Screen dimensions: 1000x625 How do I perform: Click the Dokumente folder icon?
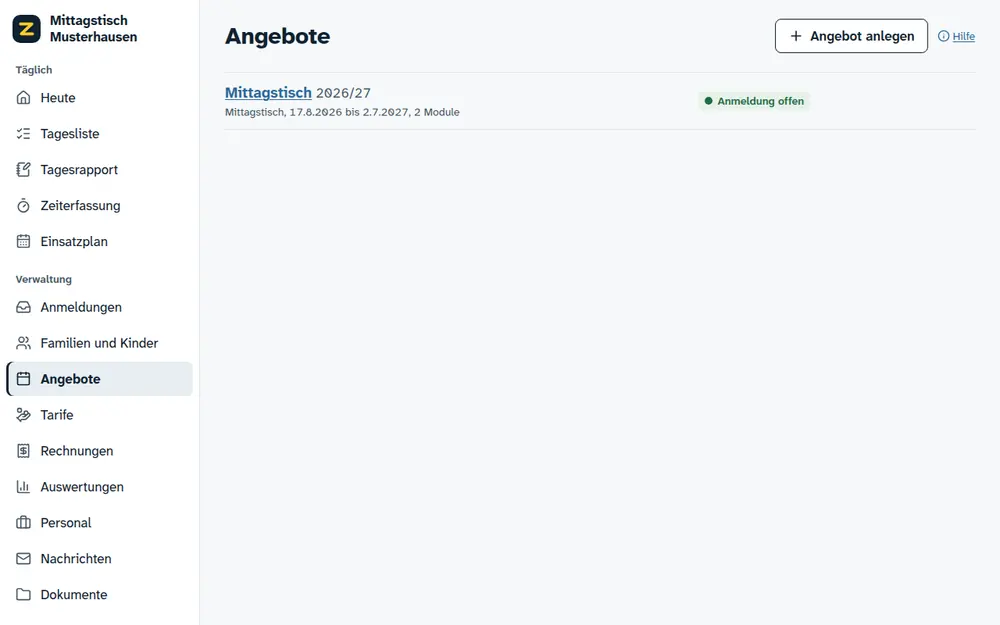[24, 594]
